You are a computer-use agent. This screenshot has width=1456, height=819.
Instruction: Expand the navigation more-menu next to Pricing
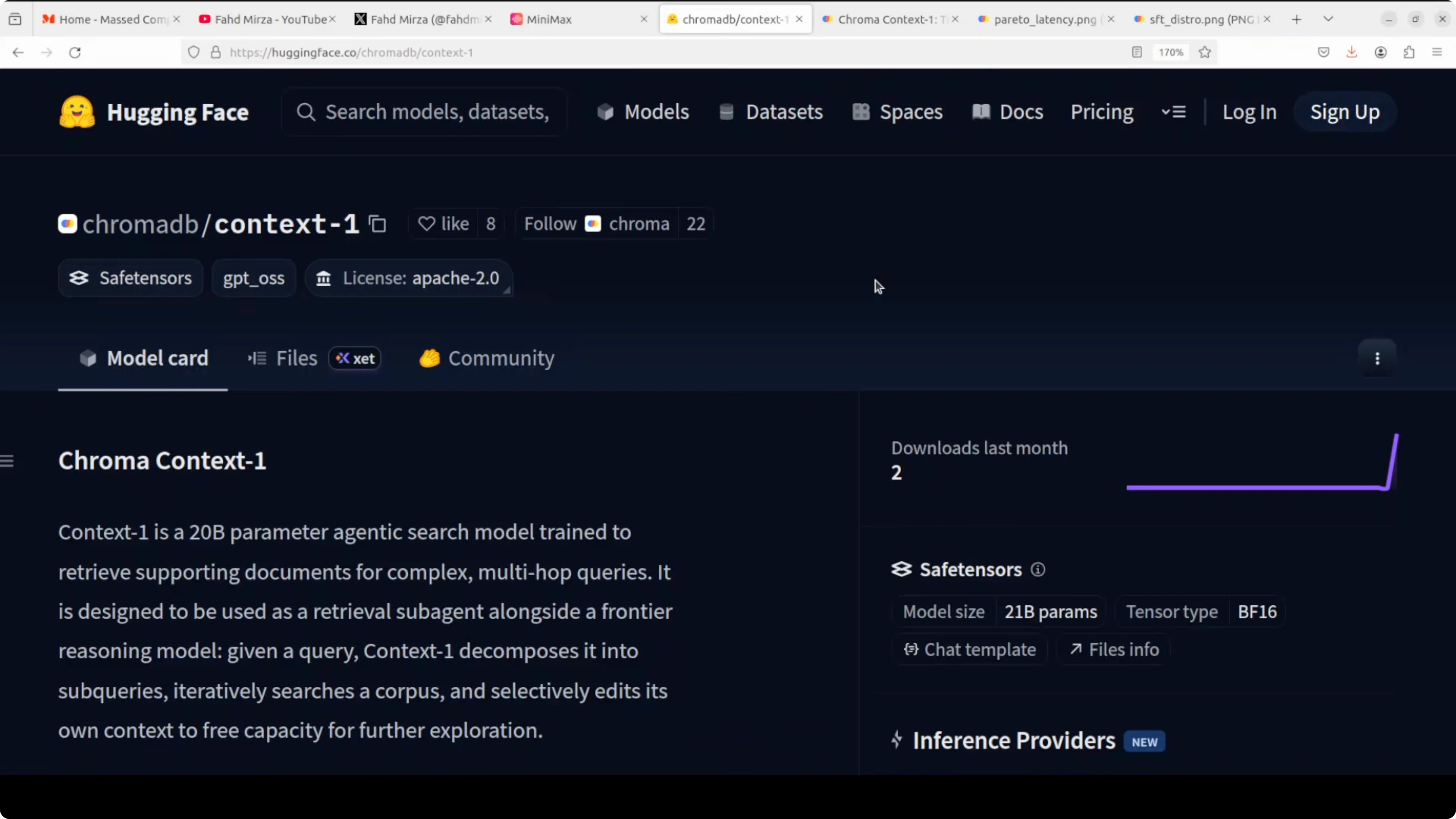[1174, 112]
